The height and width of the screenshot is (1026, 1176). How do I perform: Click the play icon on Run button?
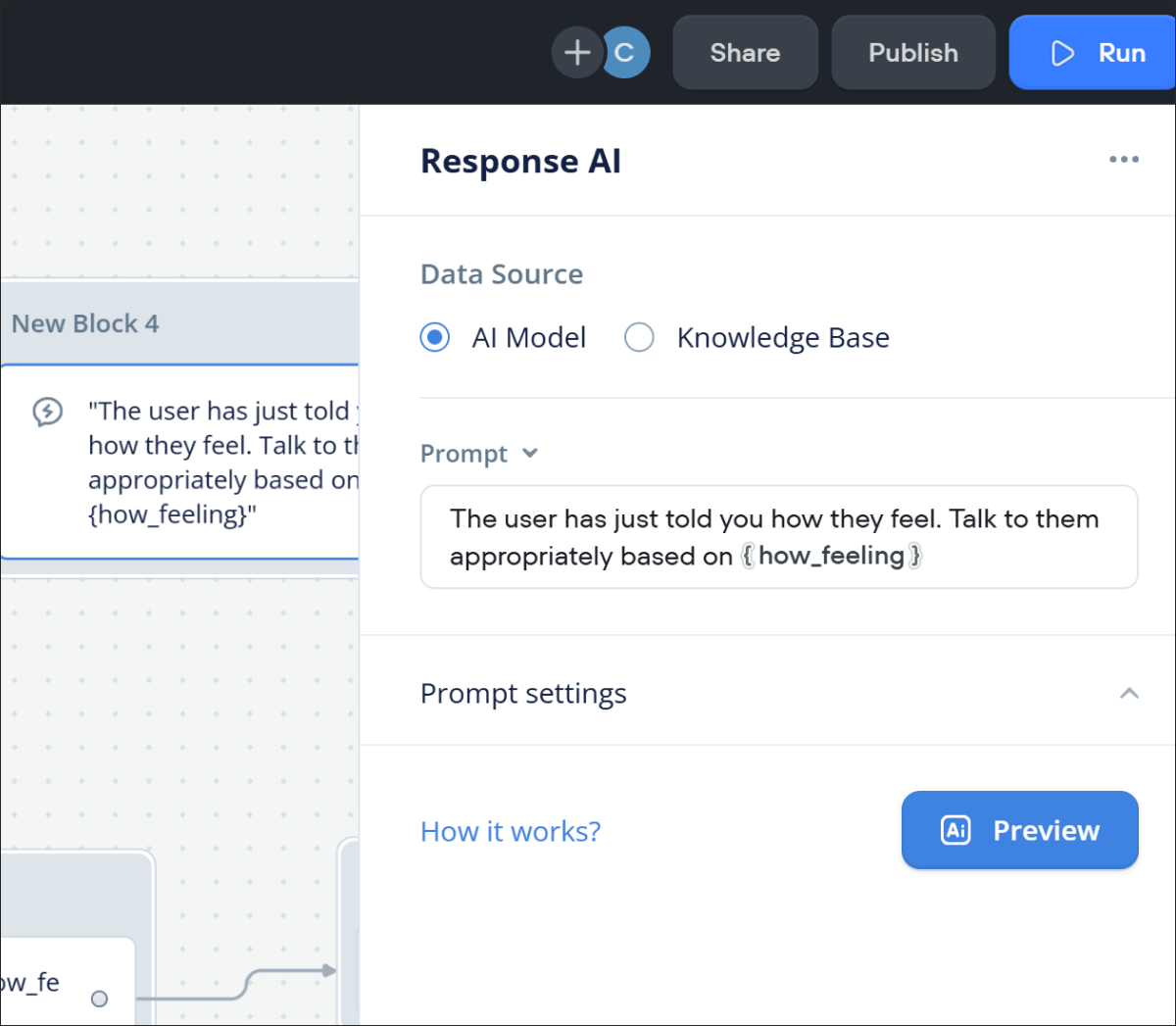coord(1062,53)
